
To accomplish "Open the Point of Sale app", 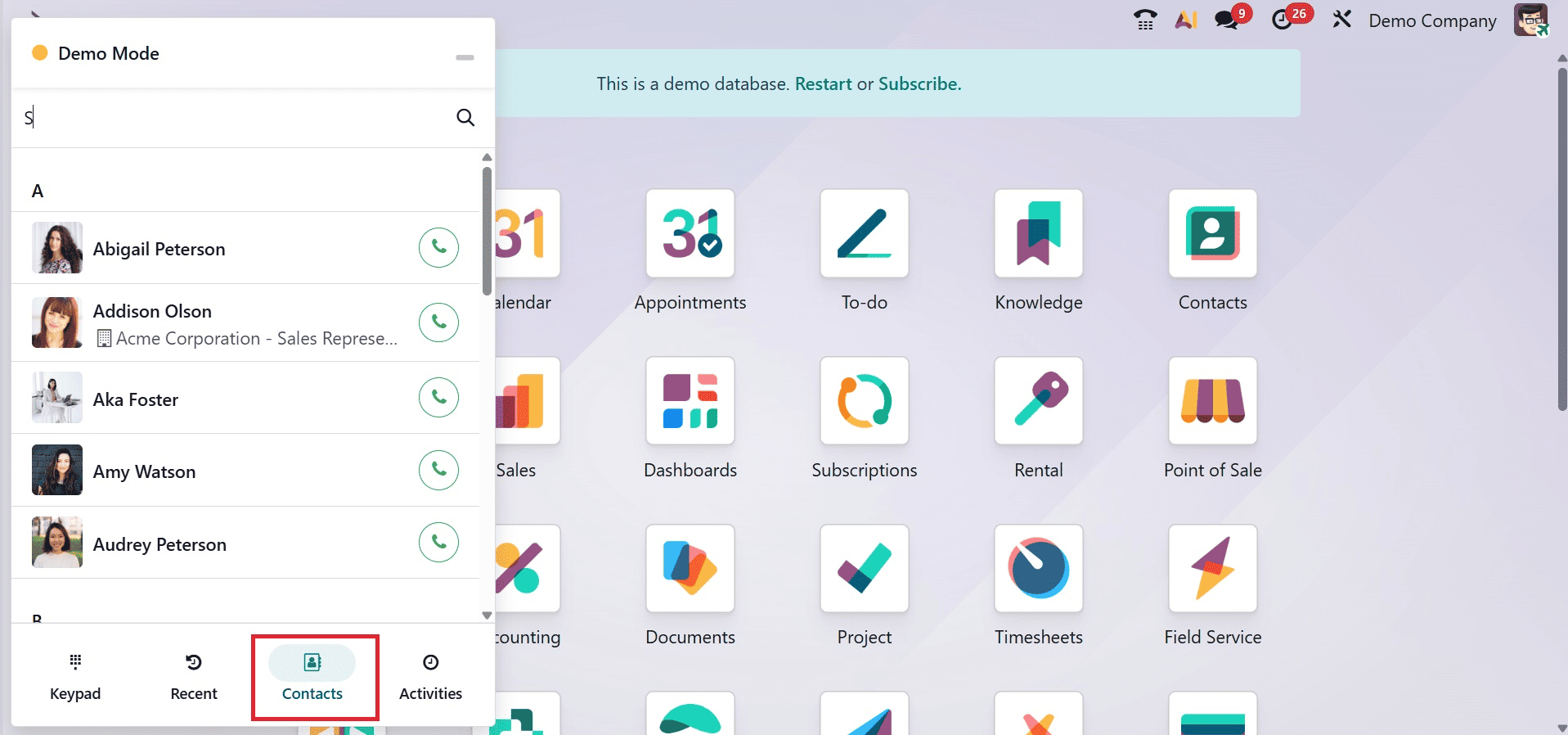I will 1212,401.
